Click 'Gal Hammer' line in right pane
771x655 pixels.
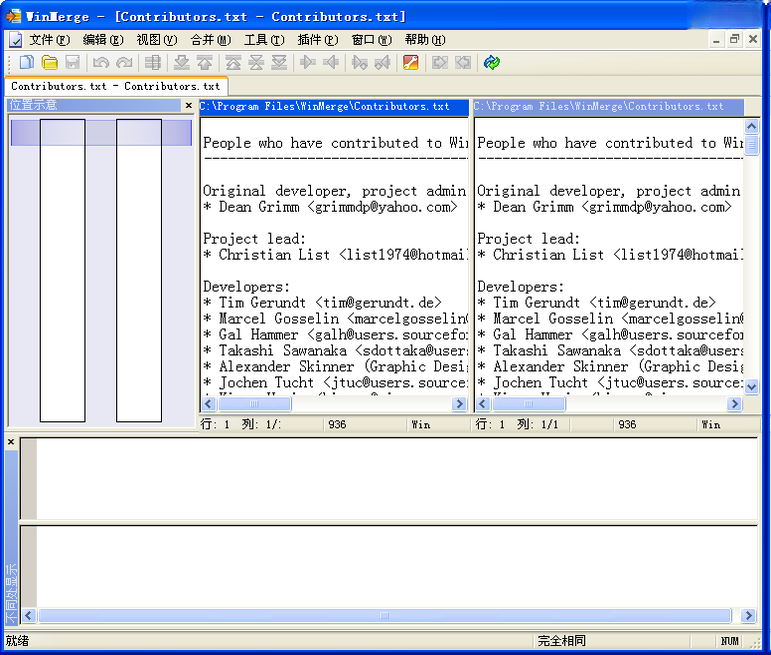(610, 334)
